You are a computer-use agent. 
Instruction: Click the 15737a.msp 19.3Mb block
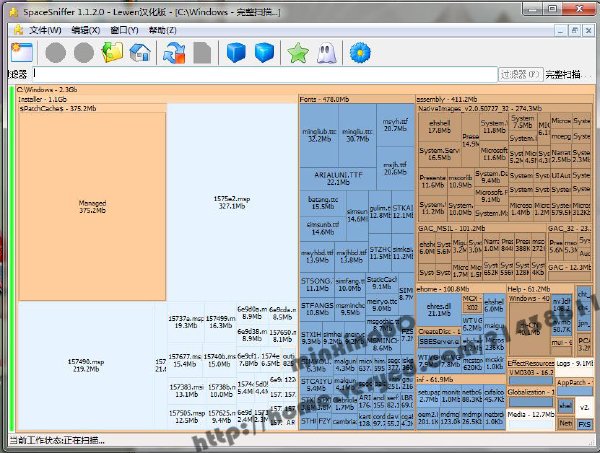(186, 322)
